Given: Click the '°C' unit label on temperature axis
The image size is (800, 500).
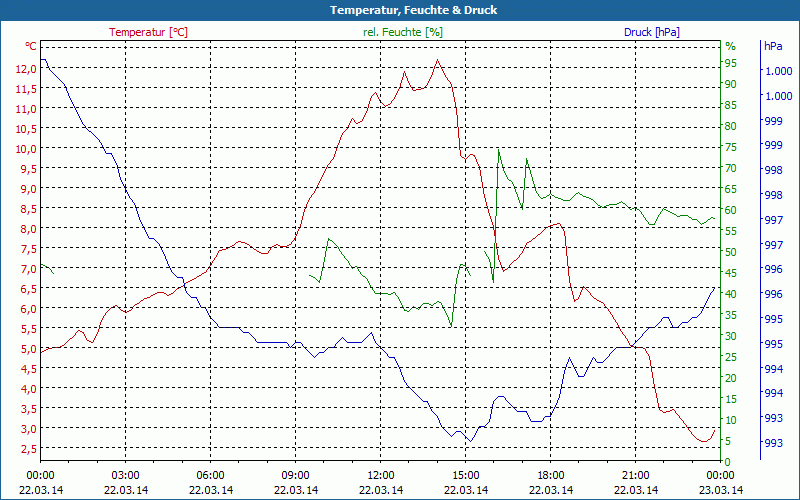Looking at the screenshot, I should tap(31, 46).
